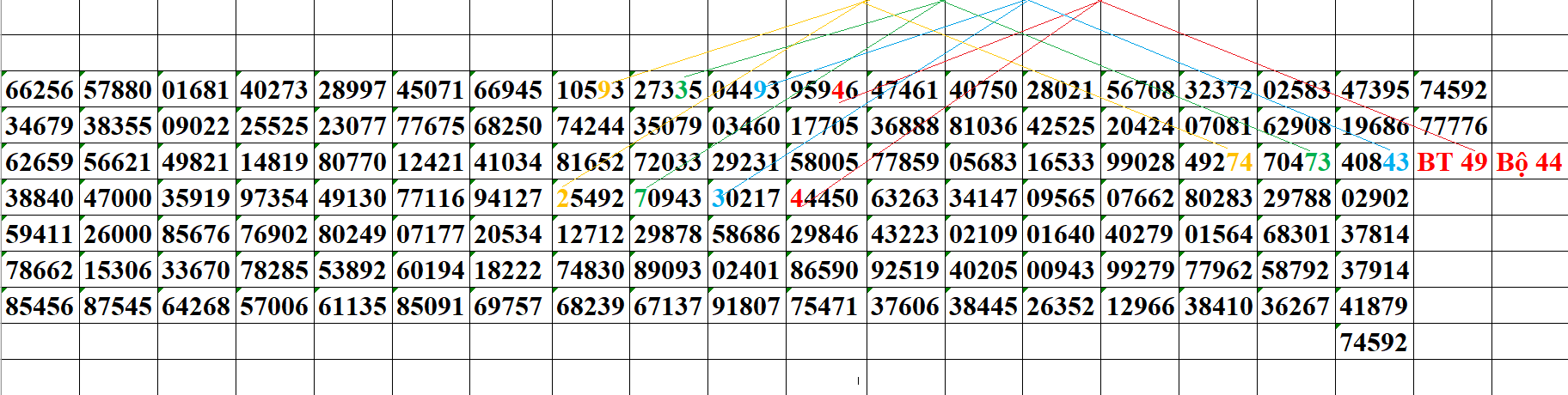
Task: Select cell 40843 ending in blue 43
Action: click(x=1375, y=162)
